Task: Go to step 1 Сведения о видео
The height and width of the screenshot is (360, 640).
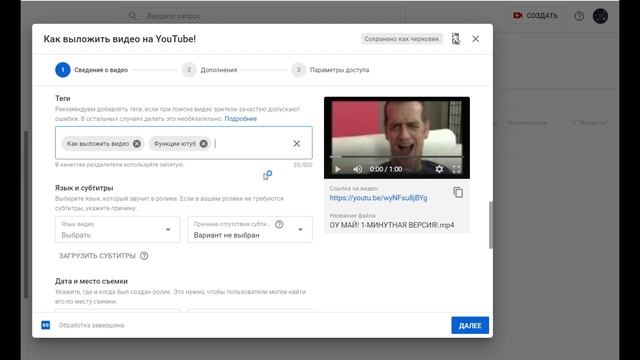Action: pyautogui.click(x=92, y=70)
